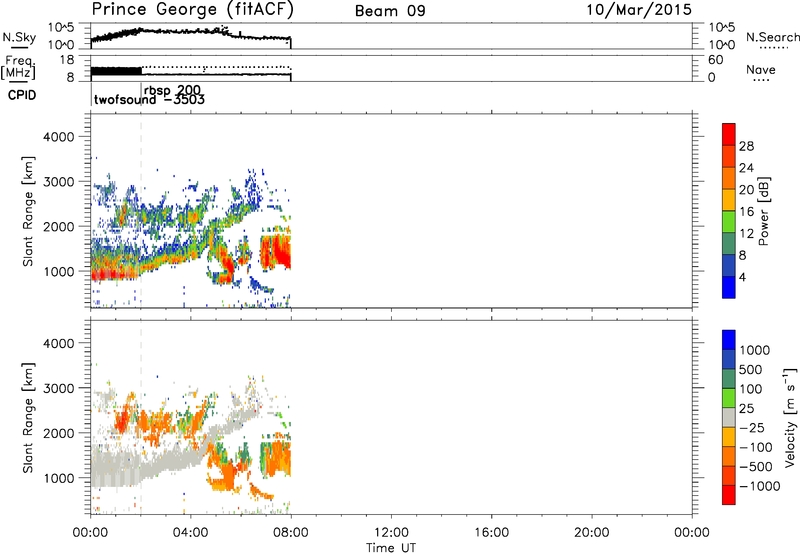
Task: Click the "1000" range tick in velocity panel
Action: (58, 478)
